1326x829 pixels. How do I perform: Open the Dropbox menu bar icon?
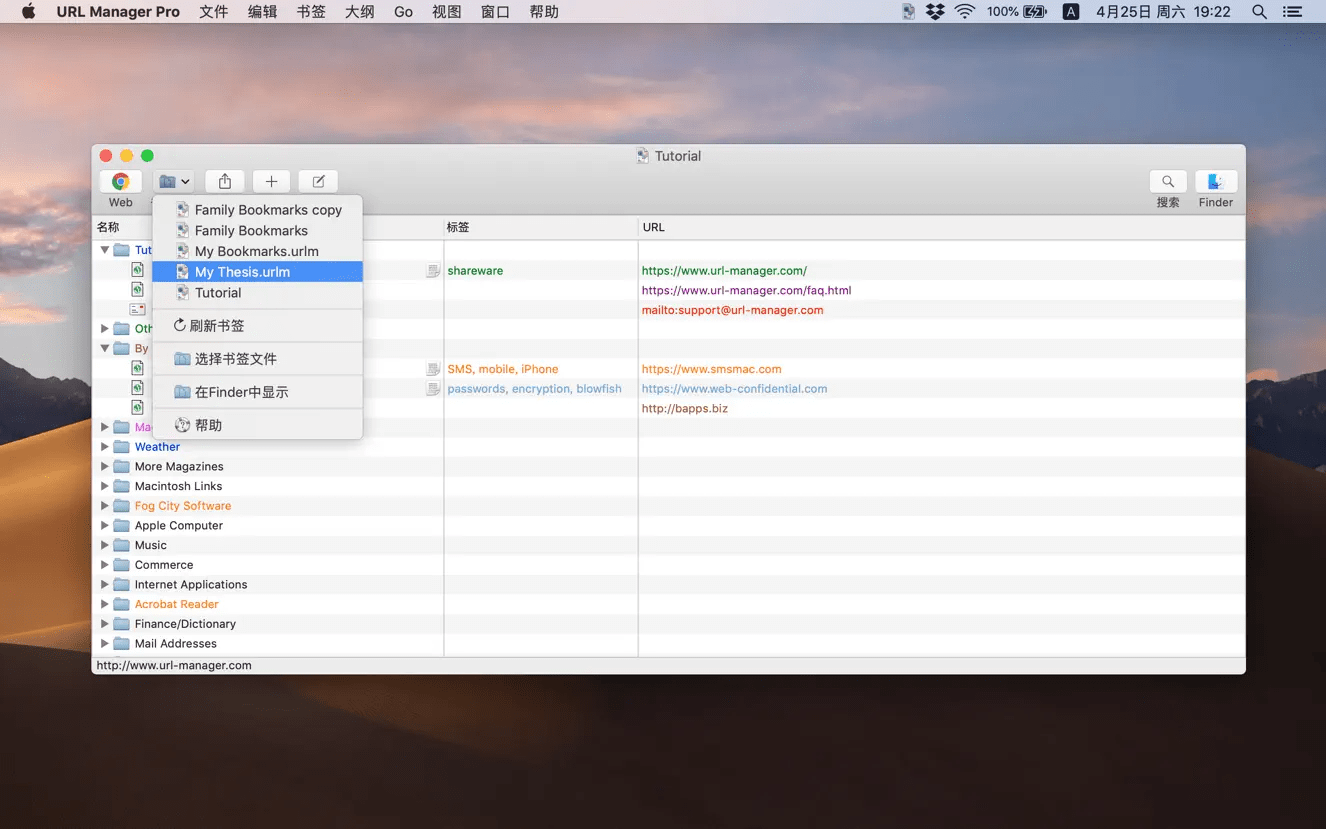coord(935,12)
